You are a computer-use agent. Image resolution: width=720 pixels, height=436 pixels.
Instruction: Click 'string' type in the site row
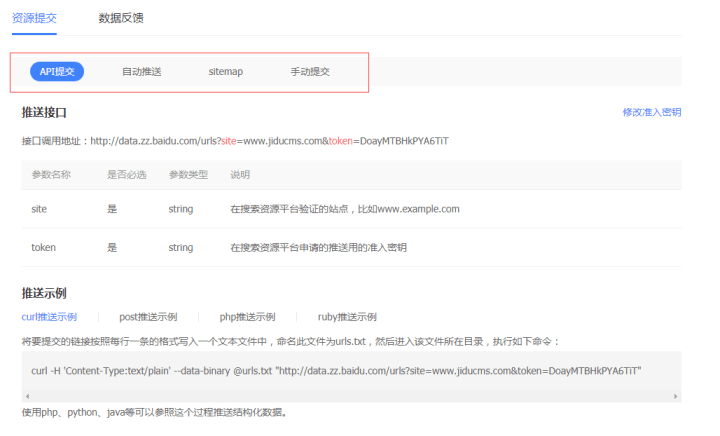(x=181, y=209)
